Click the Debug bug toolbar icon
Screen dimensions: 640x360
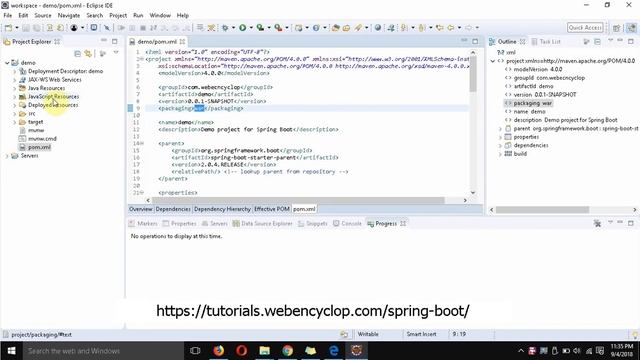[x=225, y=28]
